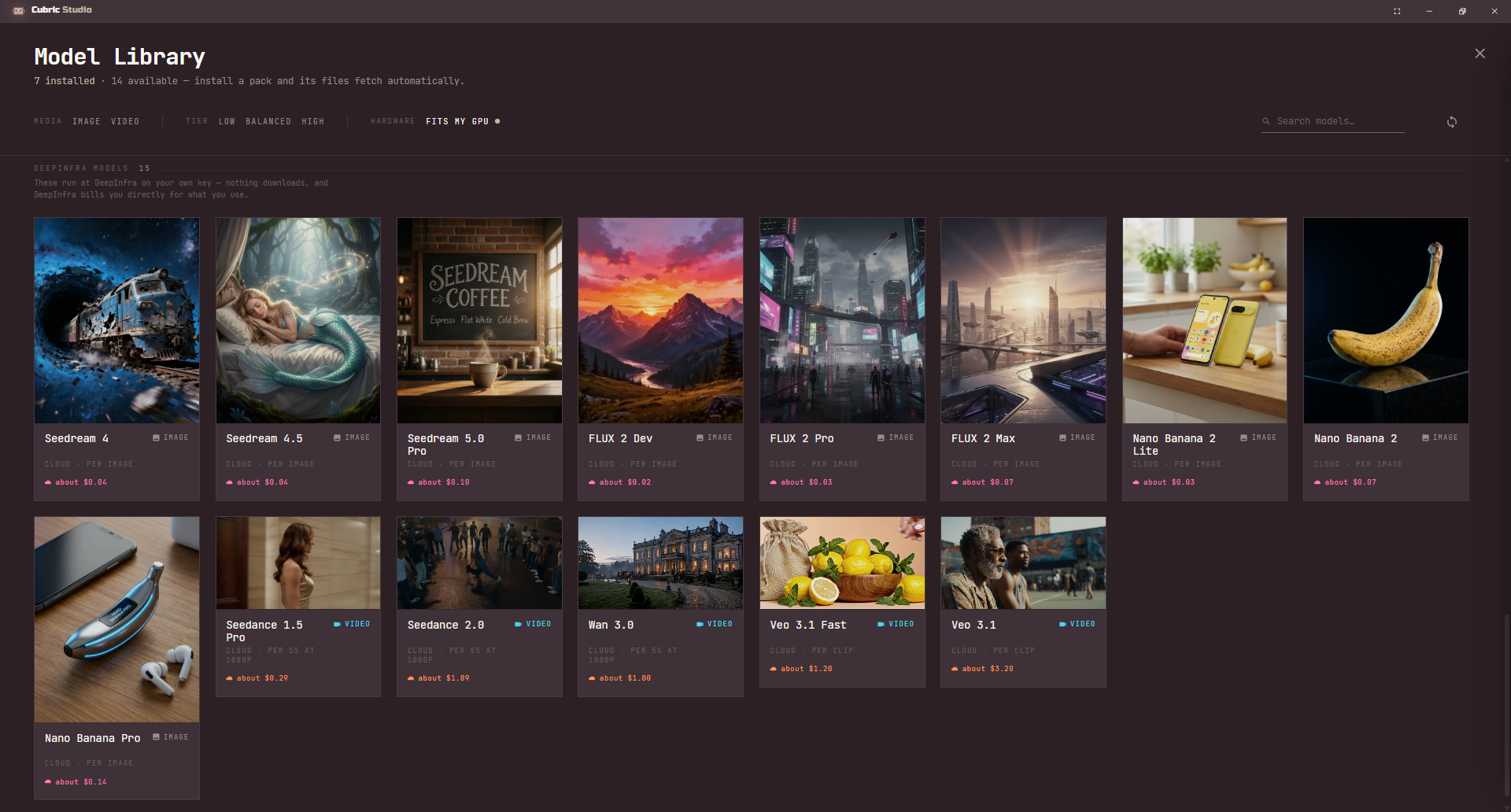Open the Veo 3.1 Fast lemons thumbnail

(842, 563)
